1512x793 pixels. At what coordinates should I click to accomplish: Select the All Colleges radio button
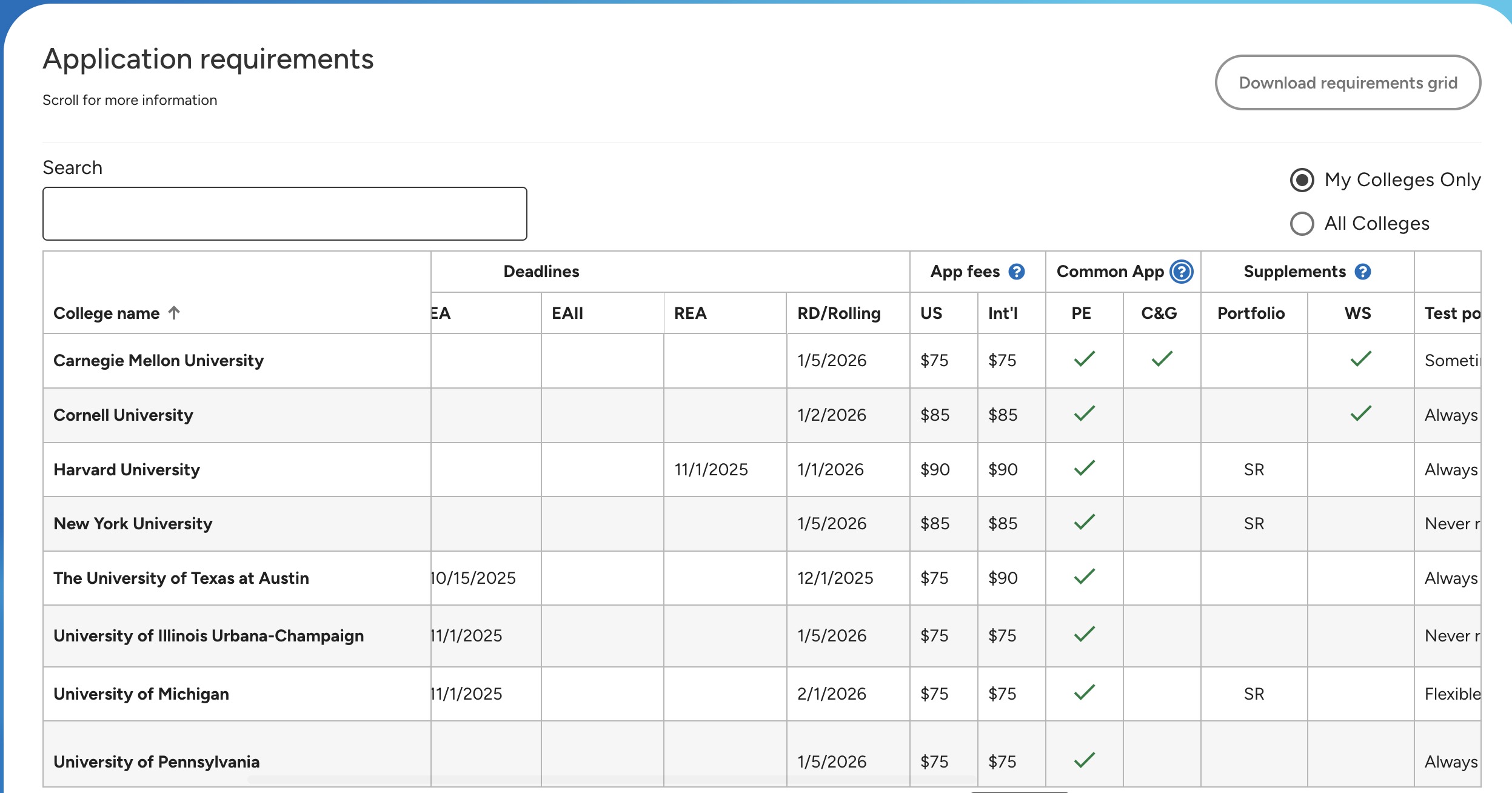1302,224
